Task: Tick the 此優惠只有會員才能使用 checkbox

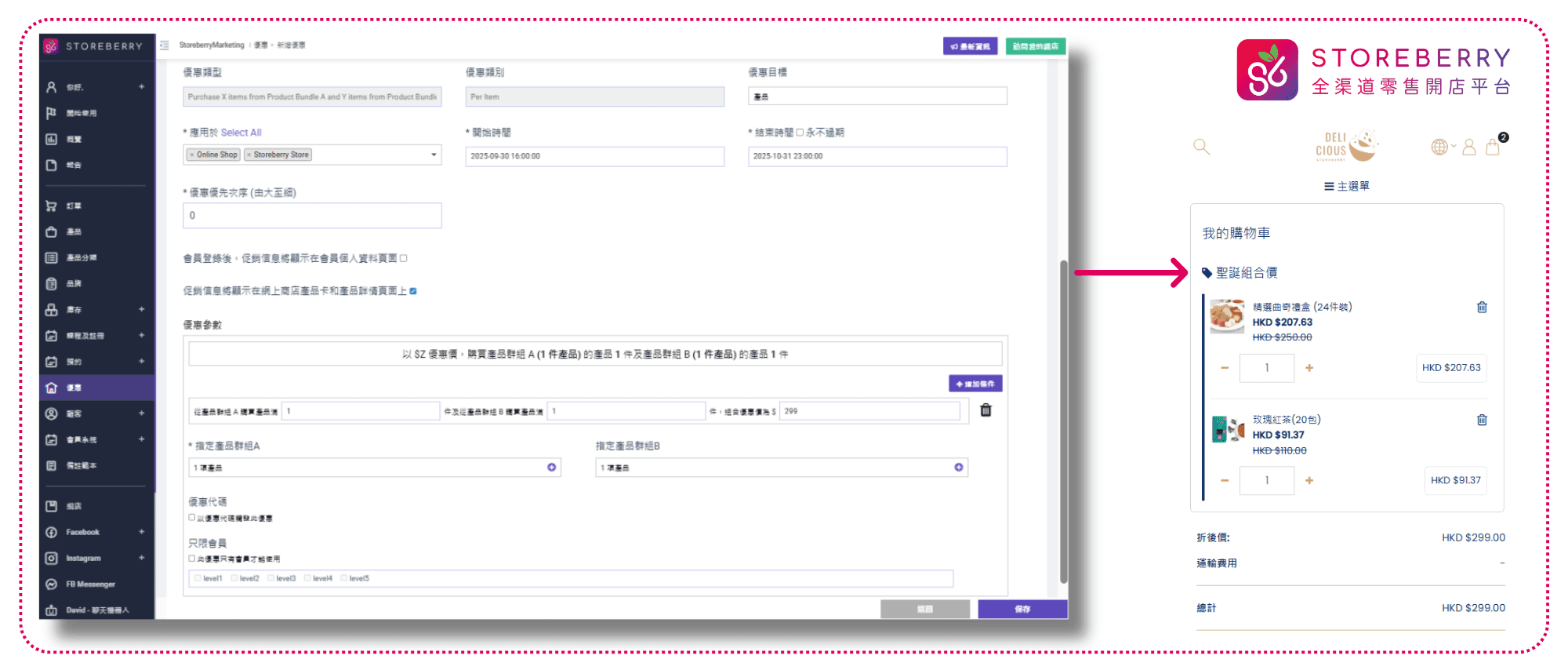Action: tap(192, 559)
